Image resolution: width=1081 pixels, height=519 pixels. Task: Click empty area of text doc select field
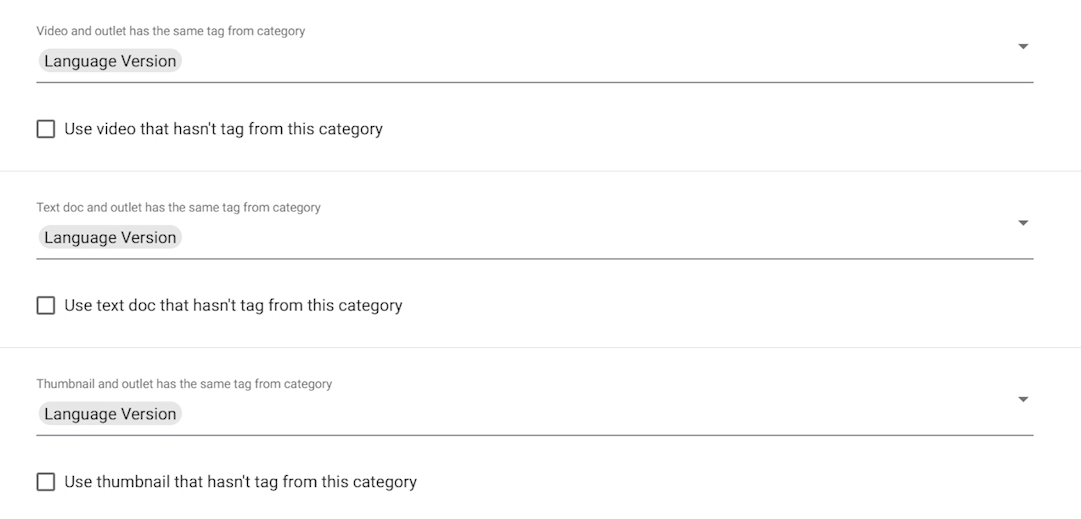tap(600, 238)
